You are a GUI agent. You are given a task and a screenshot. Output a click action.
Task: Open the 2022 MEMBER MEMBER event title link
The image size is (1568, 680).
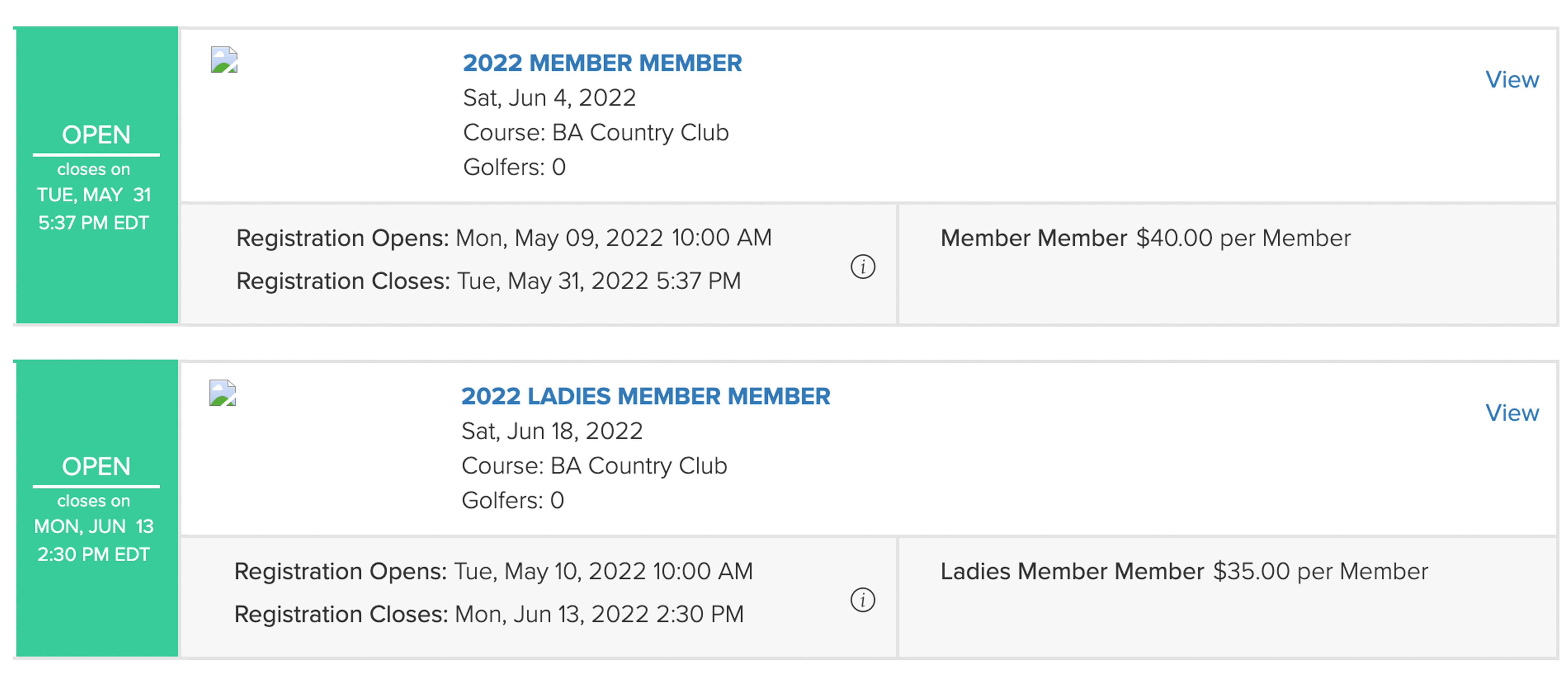coord(602,63)
